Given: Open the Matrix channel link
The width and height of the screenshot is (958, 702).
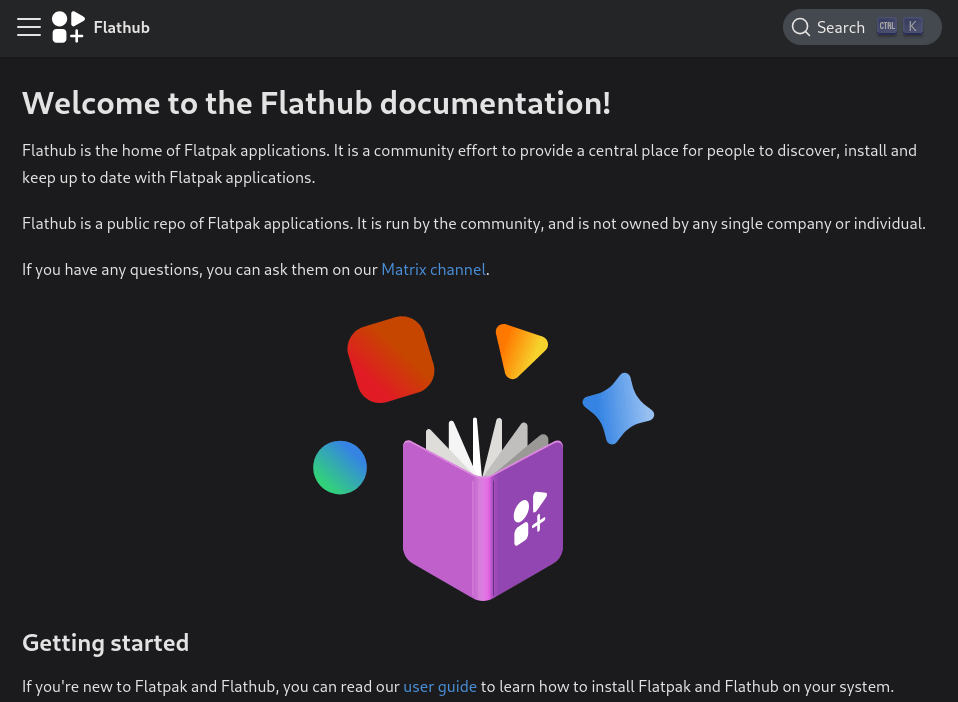Looking at the screenshot, I should click(x=433, y=269).
